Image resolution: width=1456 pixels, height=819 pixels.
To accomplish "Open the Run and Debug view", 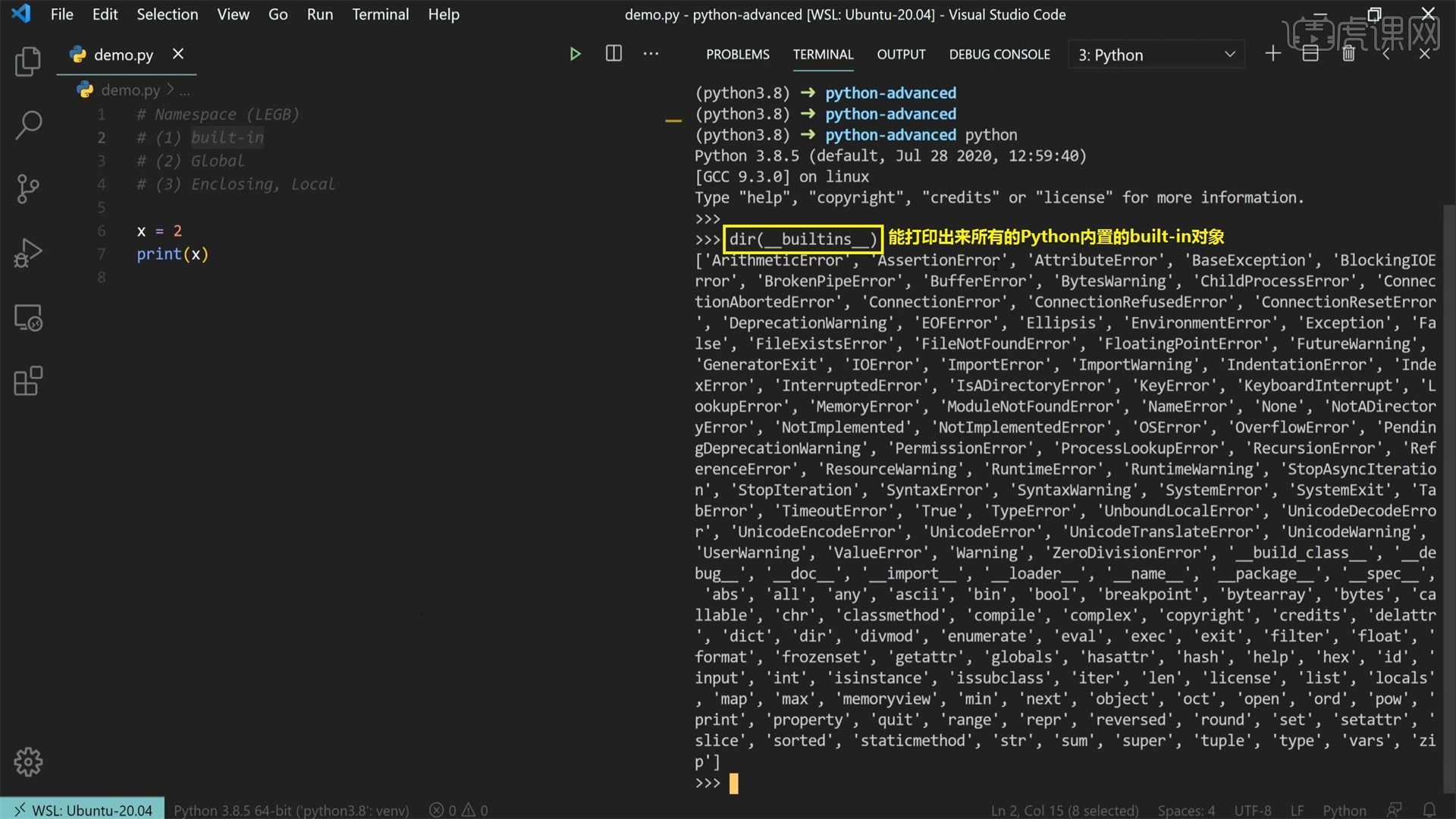I will (28, 253).
